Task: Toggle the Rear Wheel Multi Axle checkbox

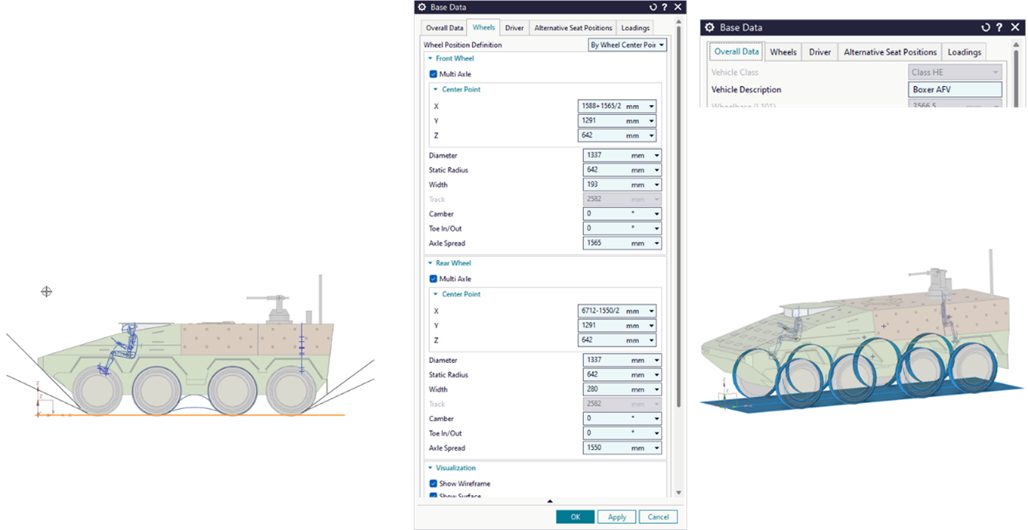Action: 433,279
